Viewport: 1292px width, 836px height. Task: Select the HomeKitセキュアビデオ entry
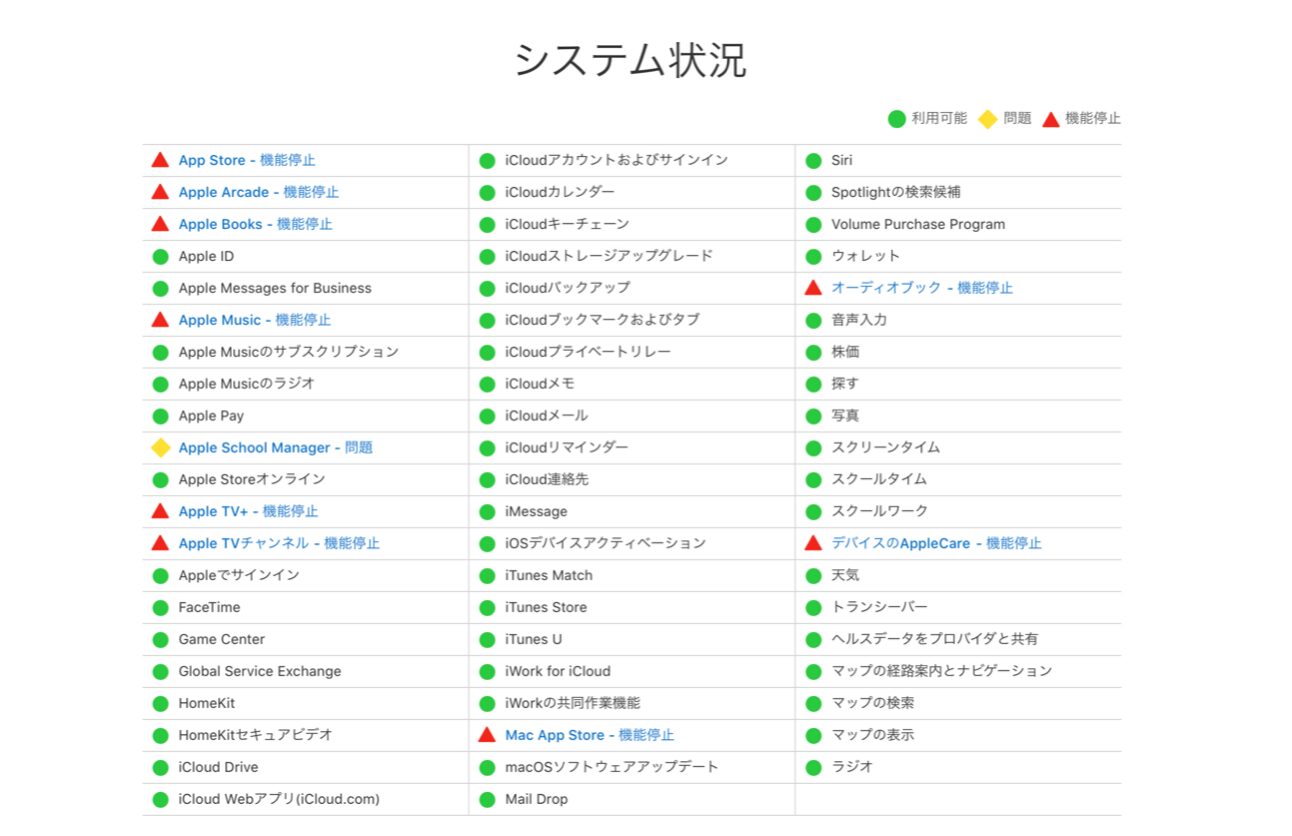tap(255, 735)
